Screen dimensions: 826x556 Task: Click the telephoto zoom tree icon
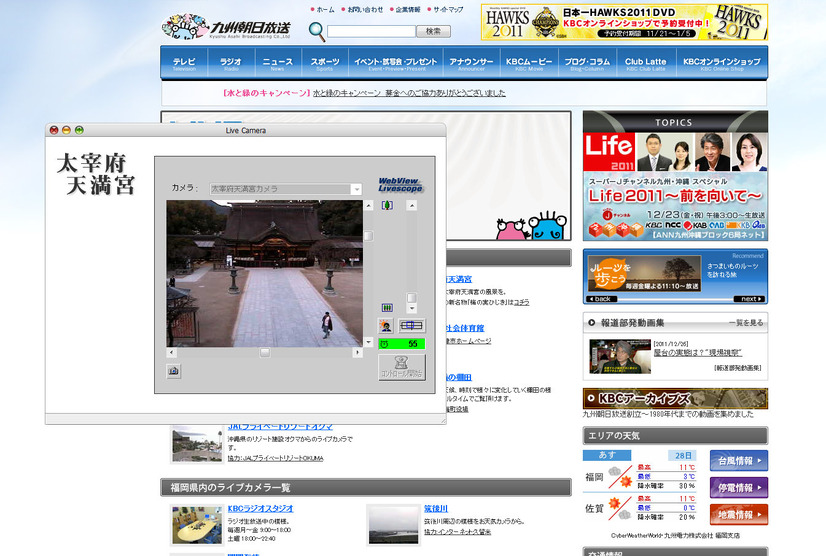point(387,205)
